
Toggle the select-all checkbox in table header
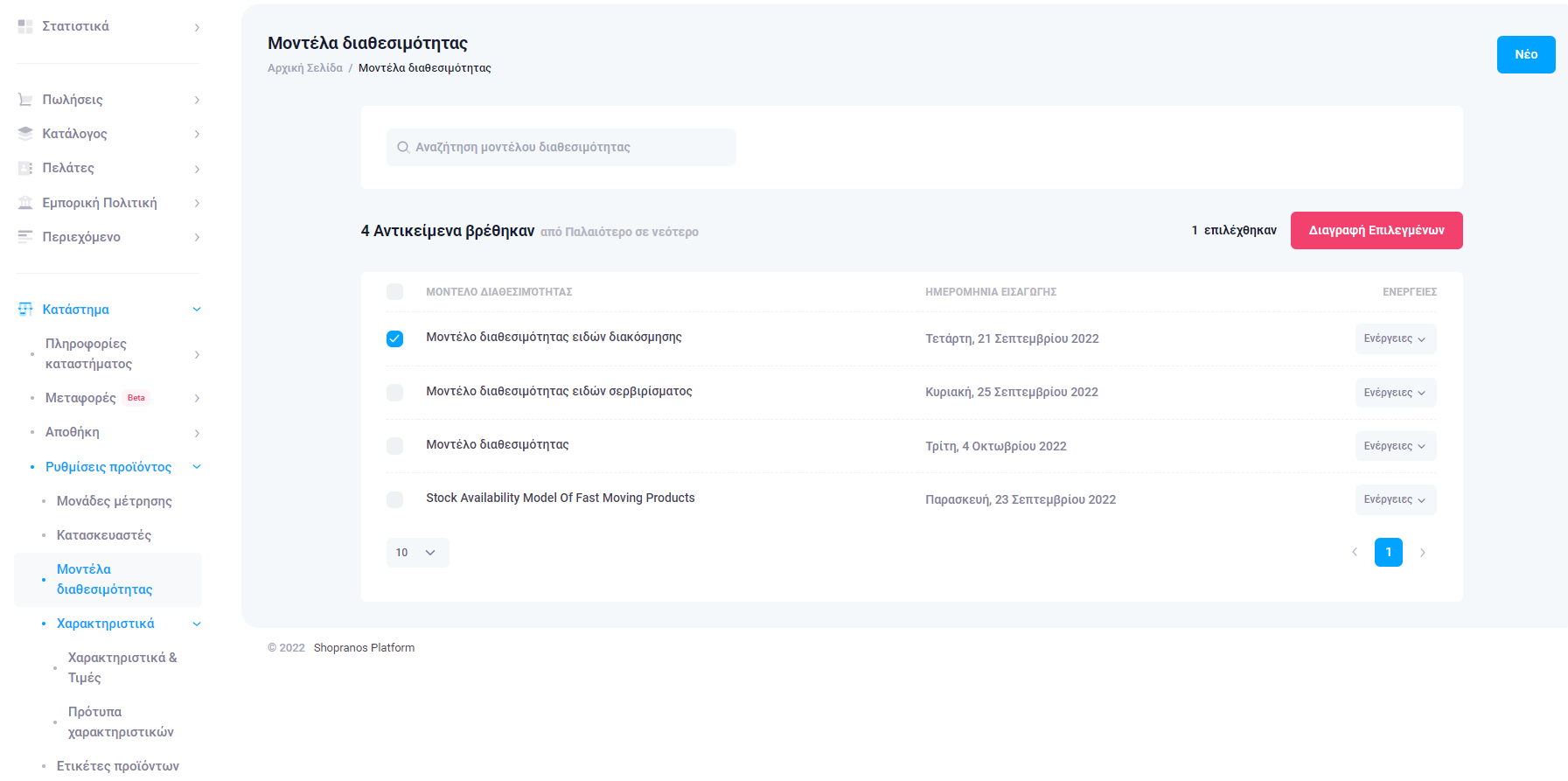(x=395, y=292)
